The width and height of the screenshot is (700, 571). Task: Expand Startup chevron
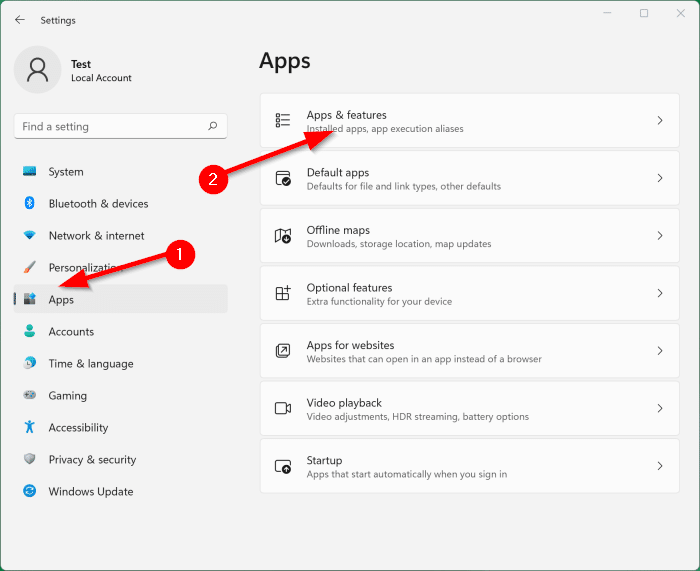[x=660, y=466]
